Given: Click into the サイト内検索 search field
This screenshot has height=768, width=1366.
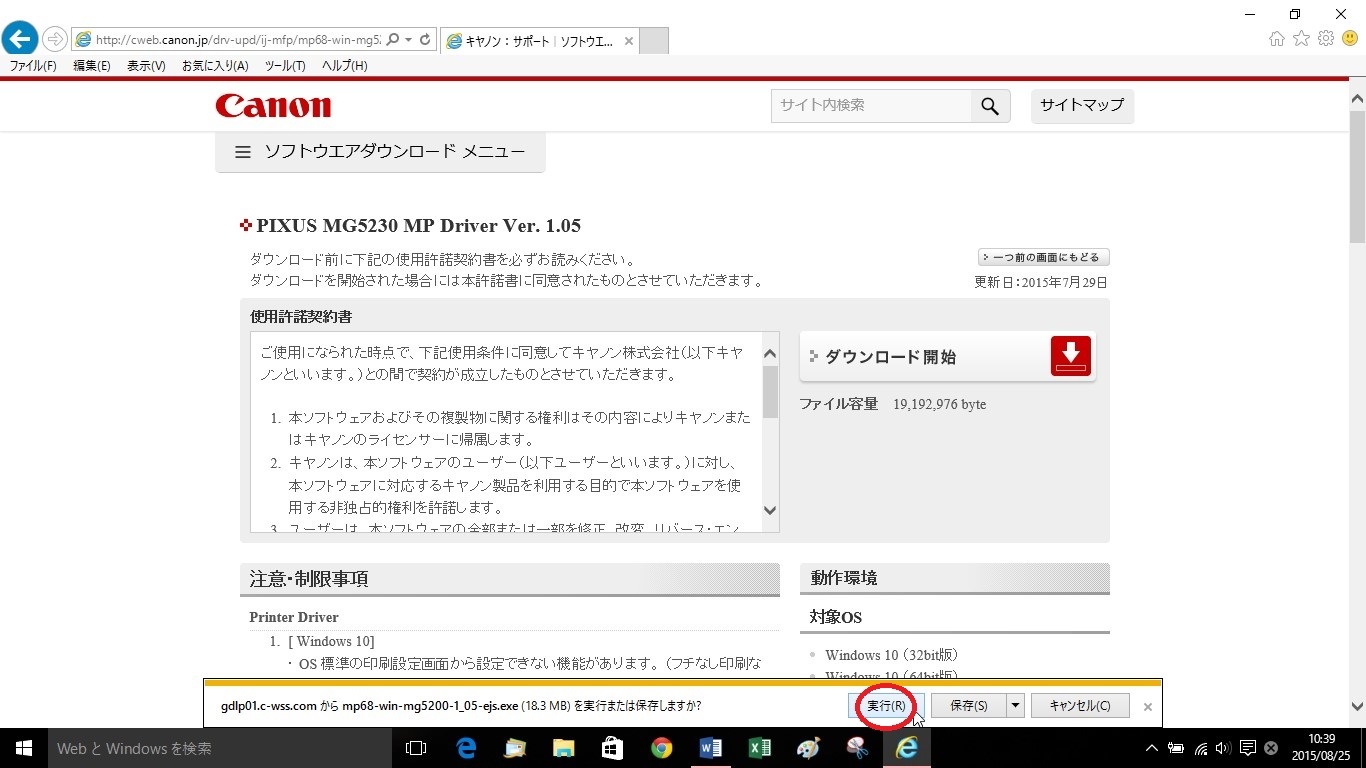Looking at the screenshot, I should (871, 106).
